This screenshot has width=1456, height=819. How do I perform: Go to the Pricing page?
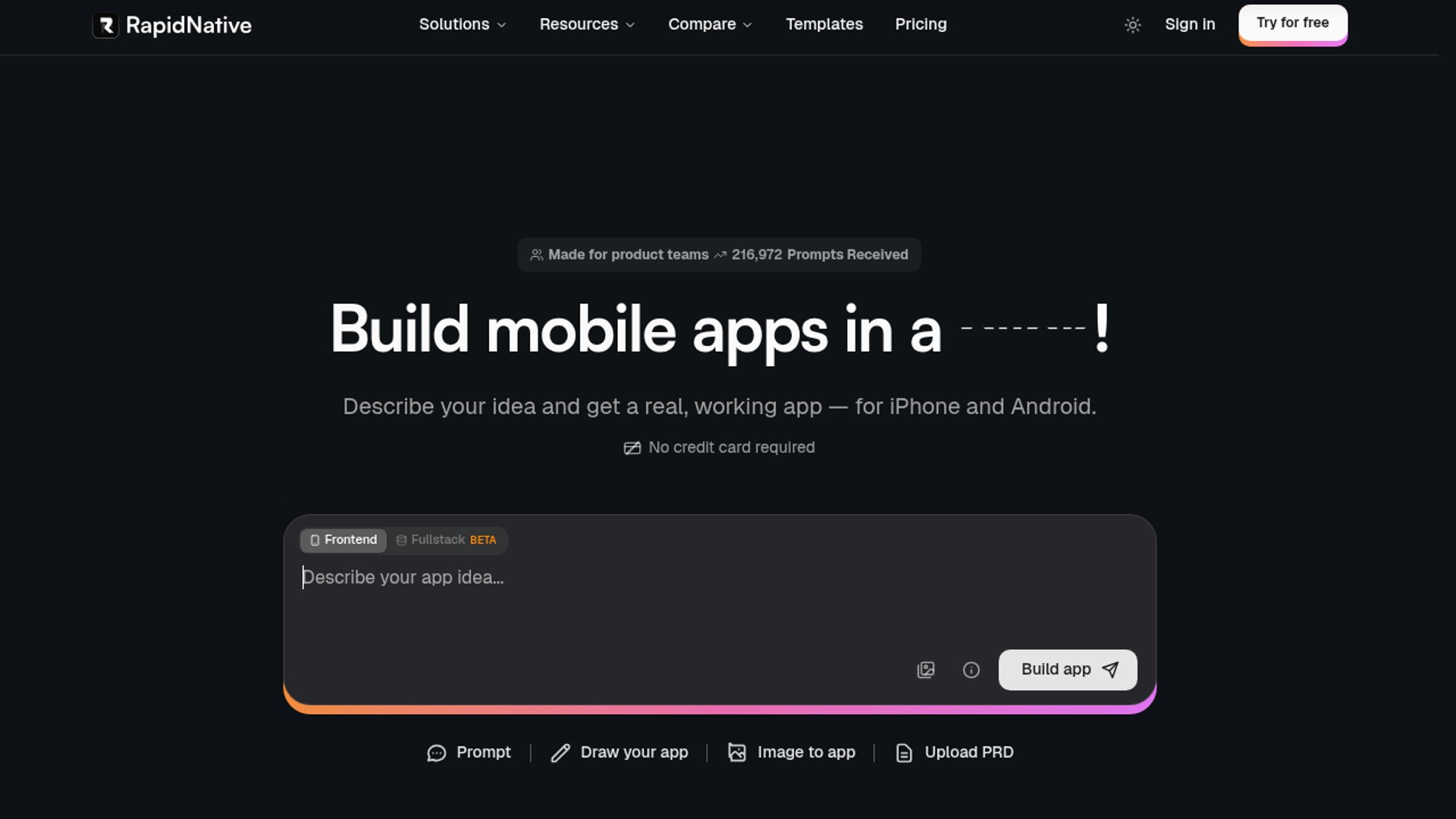click(x=921, y=24)
